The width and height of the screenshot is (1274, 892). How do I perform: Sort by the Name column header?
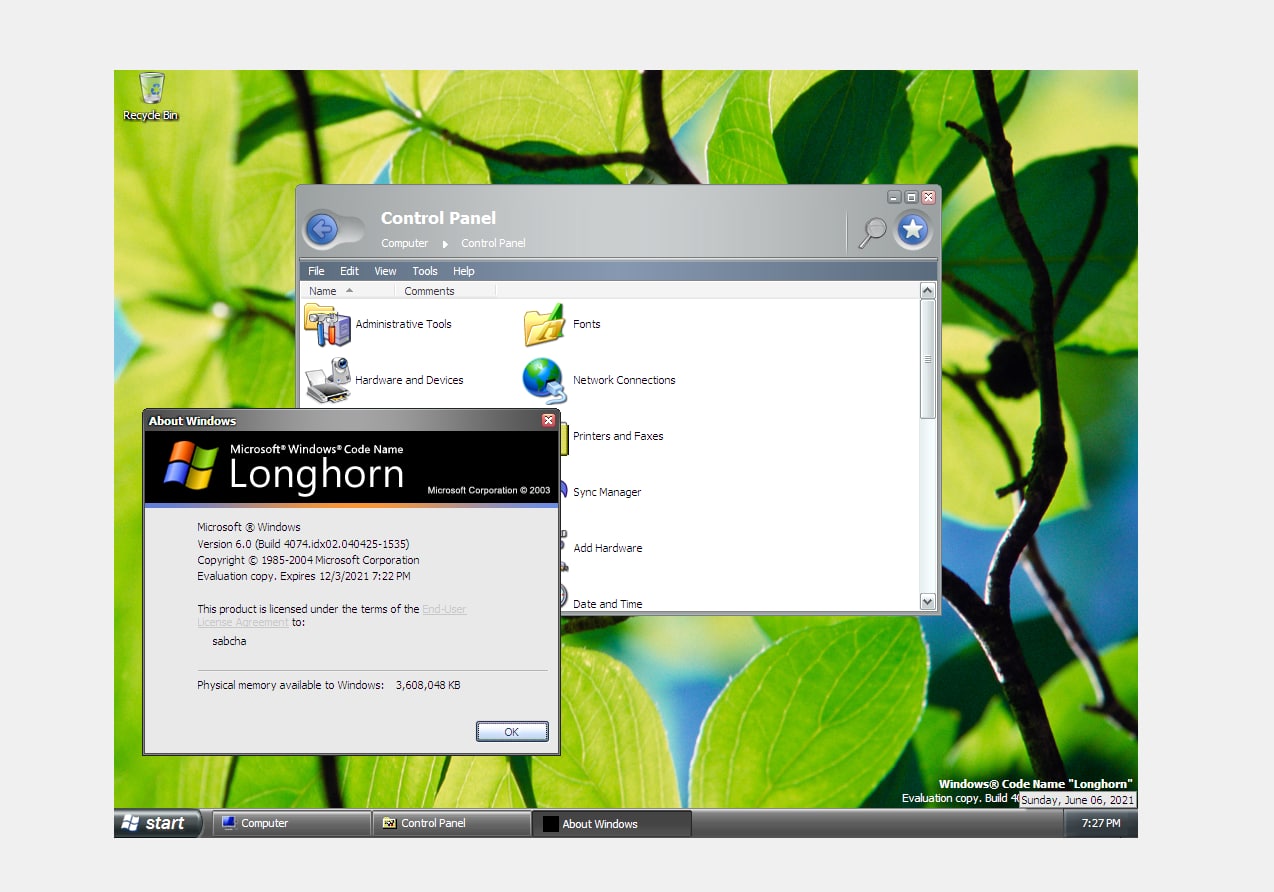click(x=347, y=291)
